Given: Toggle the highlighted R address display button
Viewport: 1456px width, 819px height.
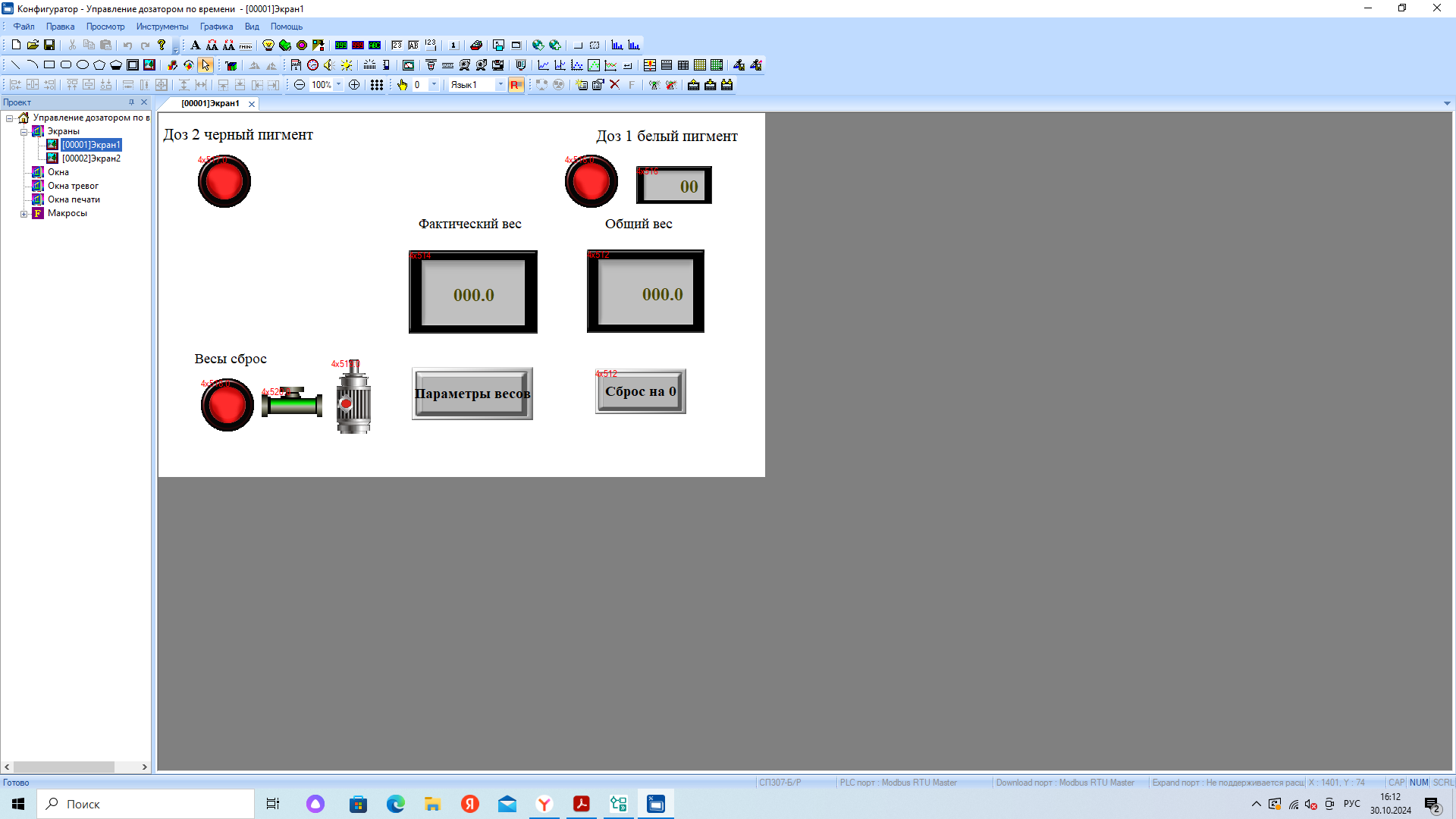Looking at the screenshot, I should coord(516,85).
